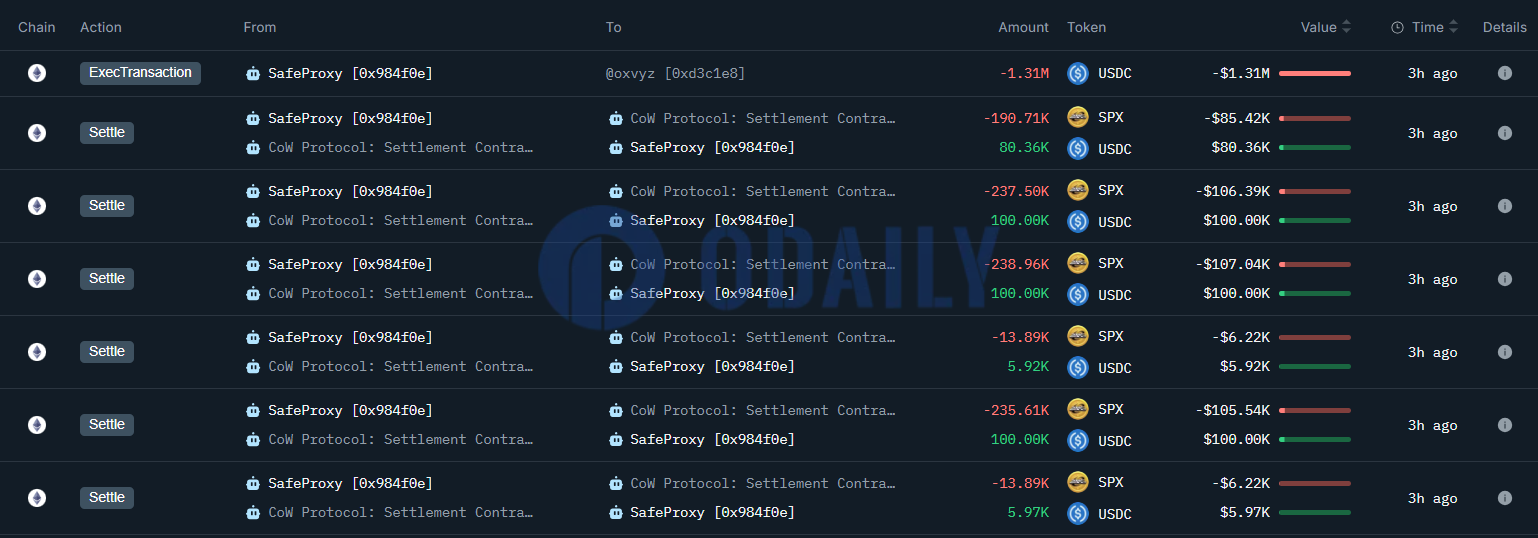This screenshot has width=1538, height=538.
Task: Click '3h ago' in -238.96K SPX row
Action: pyautogui.click(x=1432, y=279)
